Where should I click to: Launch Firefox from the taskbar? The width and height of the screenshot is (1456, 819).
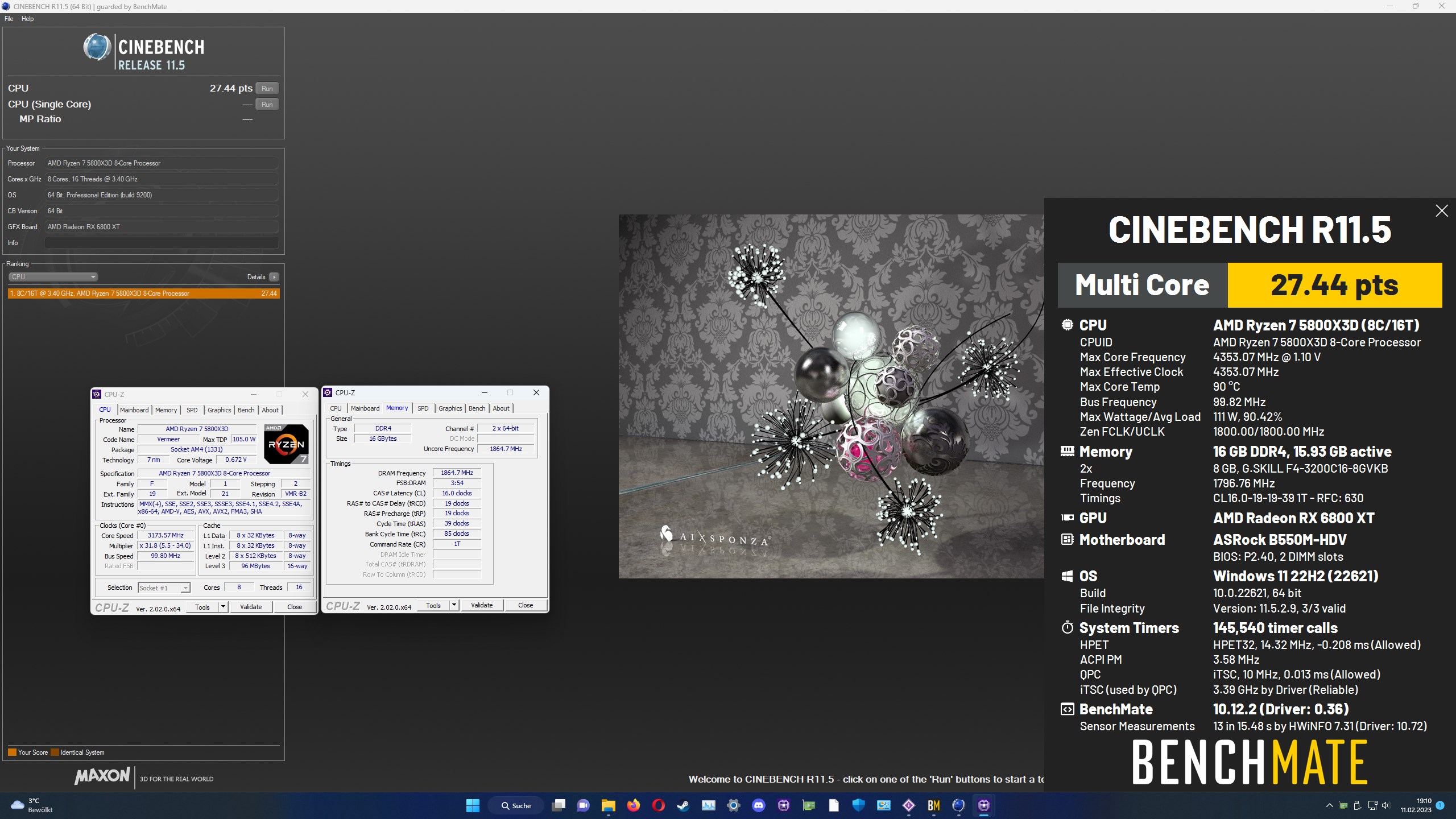point(634,805)
